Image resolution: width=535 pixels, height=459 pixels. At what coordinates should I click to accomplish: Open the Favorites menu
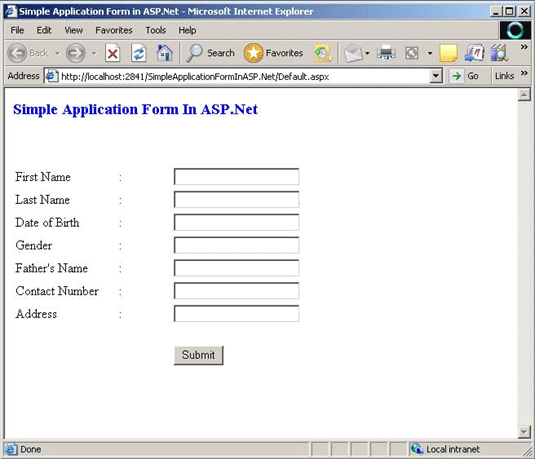pyautogui.click(x=114, y=30)
